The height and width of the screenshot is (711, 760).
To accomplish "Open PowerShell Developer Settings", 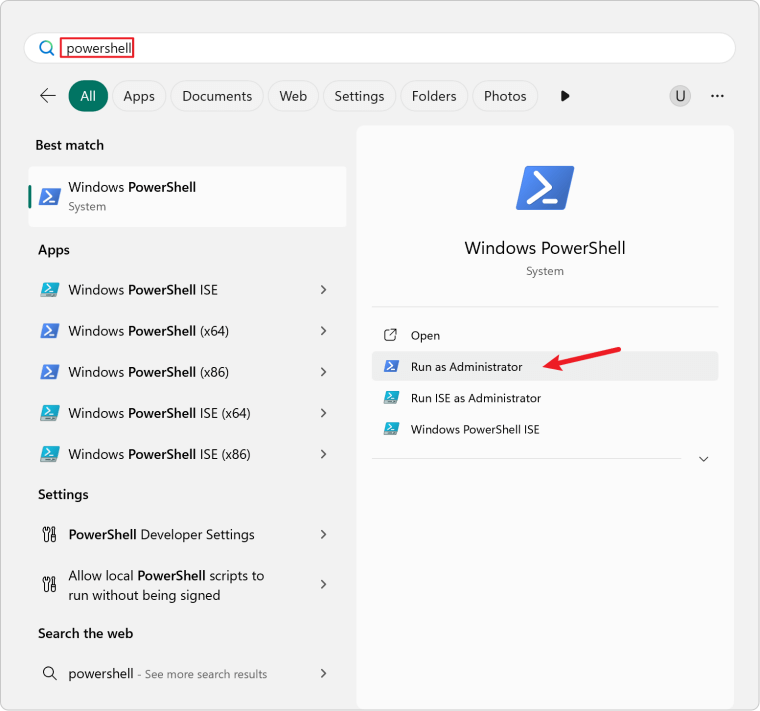I will point(188,535).
